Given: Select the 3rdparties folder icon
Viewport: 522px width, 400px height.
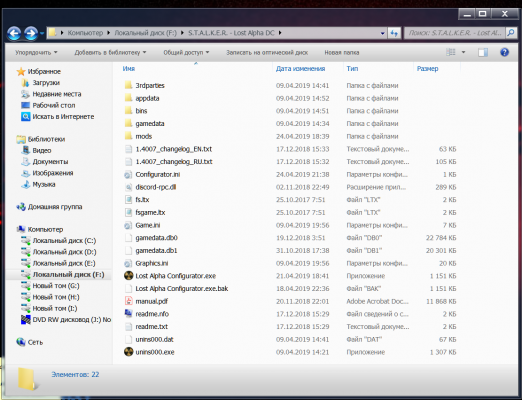Looking at the screenshot, I should tap(128, 85).
